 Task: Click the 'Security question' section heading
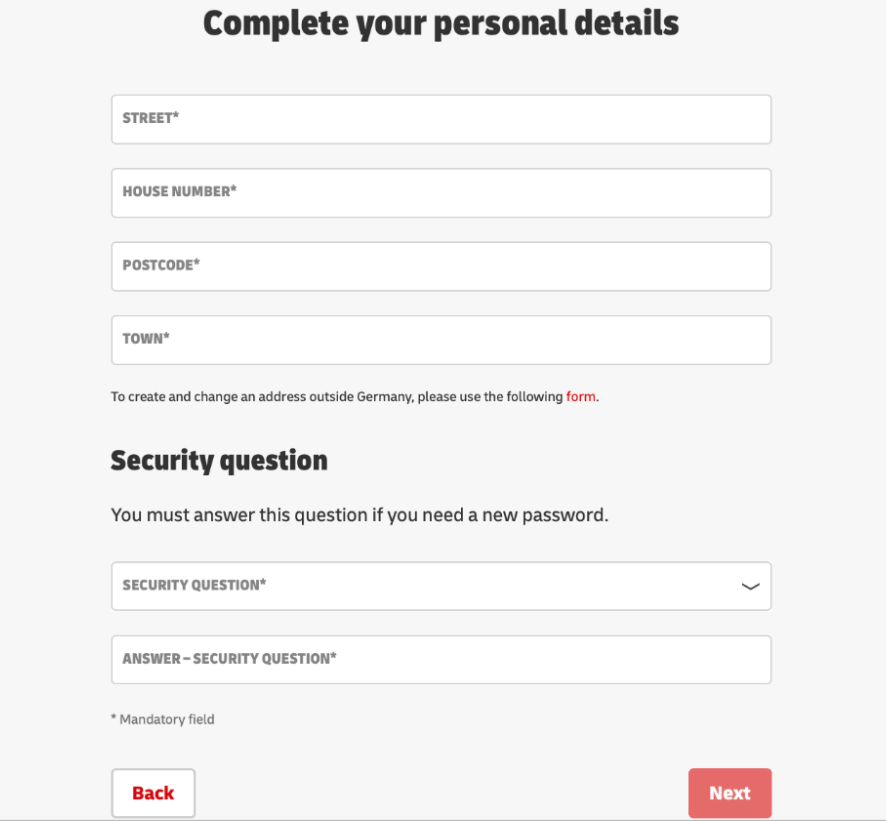[x=219, y=461]
